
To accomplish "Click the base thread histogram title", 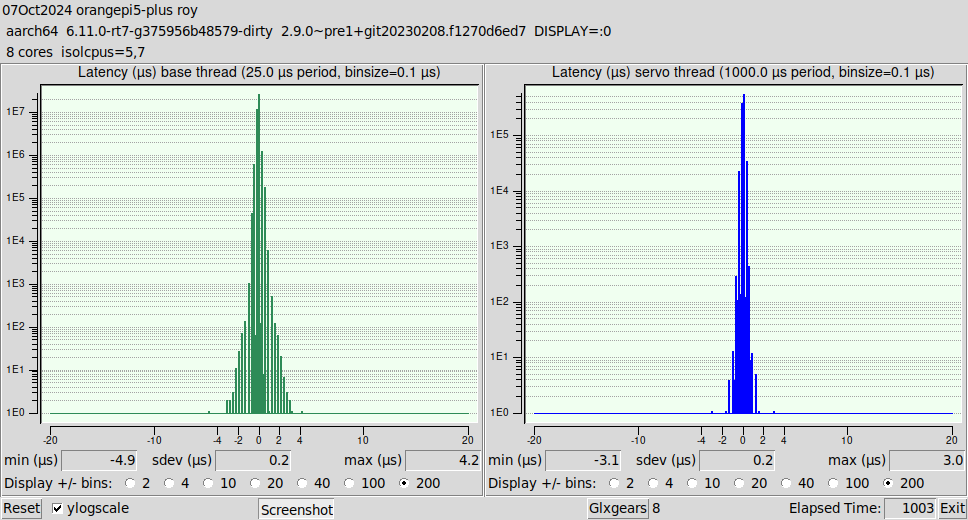I will [x=259, y=72].
